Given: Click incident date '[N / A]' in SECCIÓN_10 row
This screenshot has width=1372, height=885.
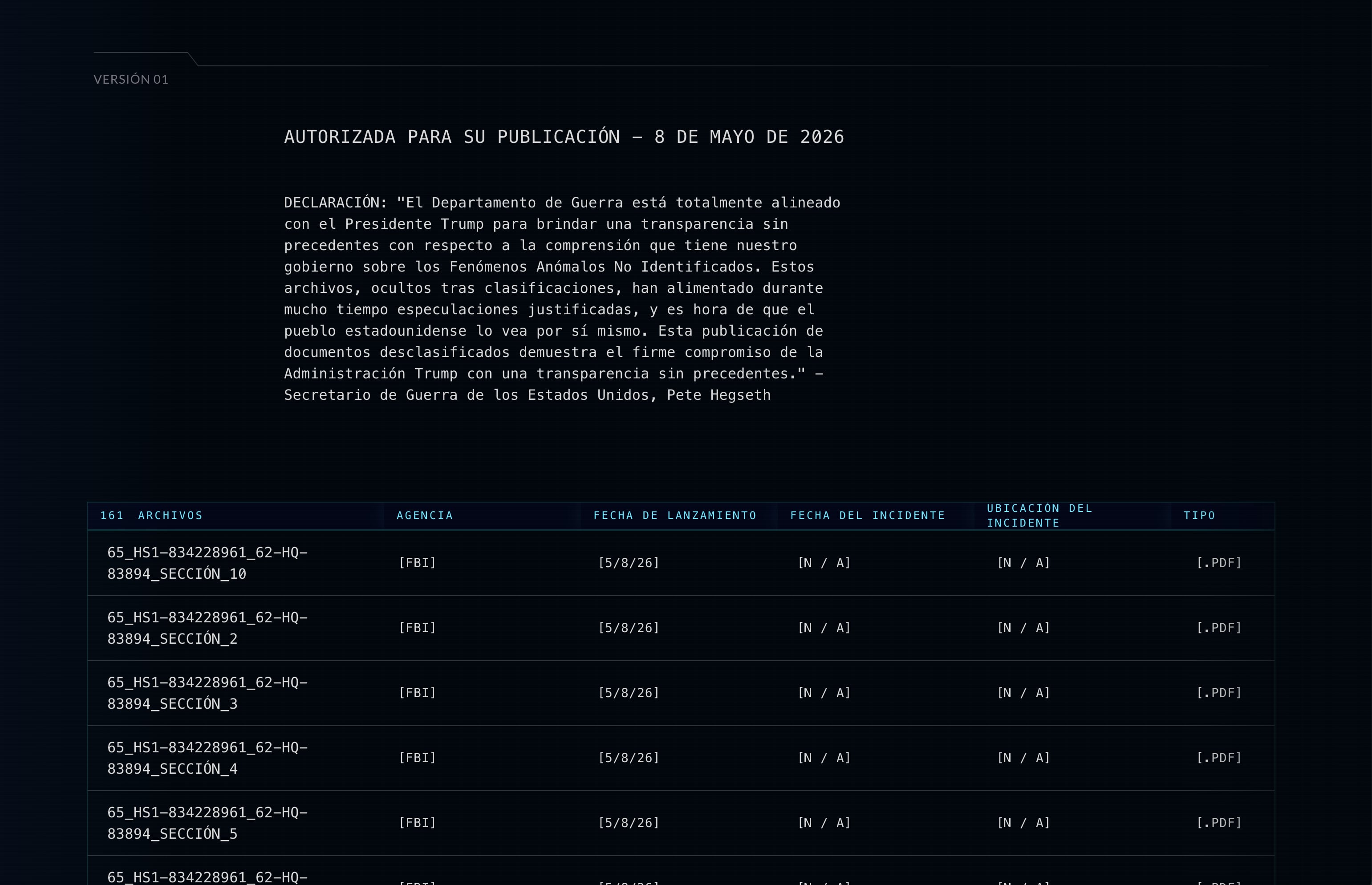Looking at the screenshot, I should pyautogui.click(x=824, y=563).
